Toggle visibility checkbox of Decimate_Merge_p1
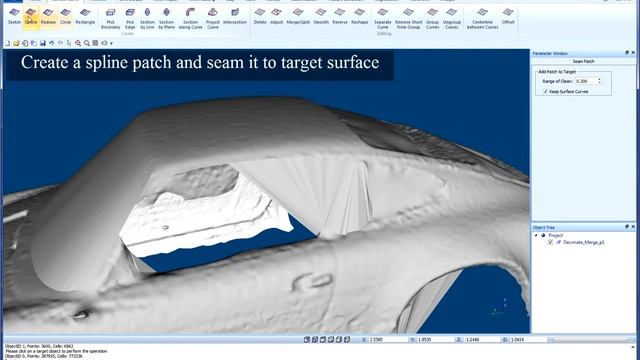Screen dimensions: 640x360 click(551, 242)
